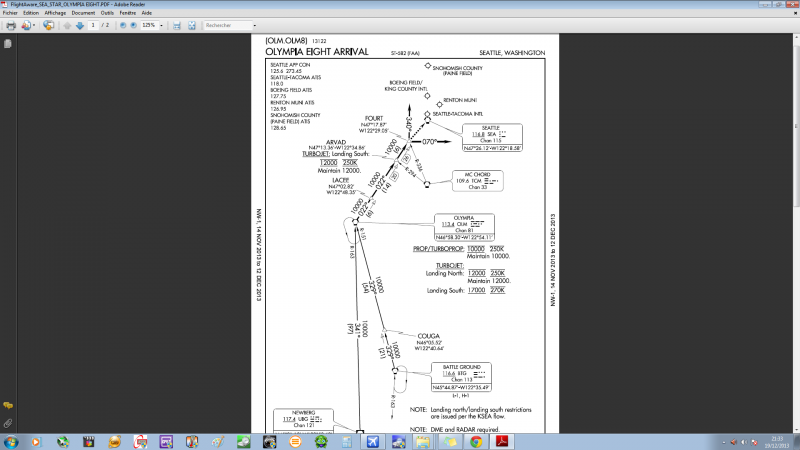Open the Fichier menu
800x450 pixels.
pyautogui.click(x=11, y=13)
